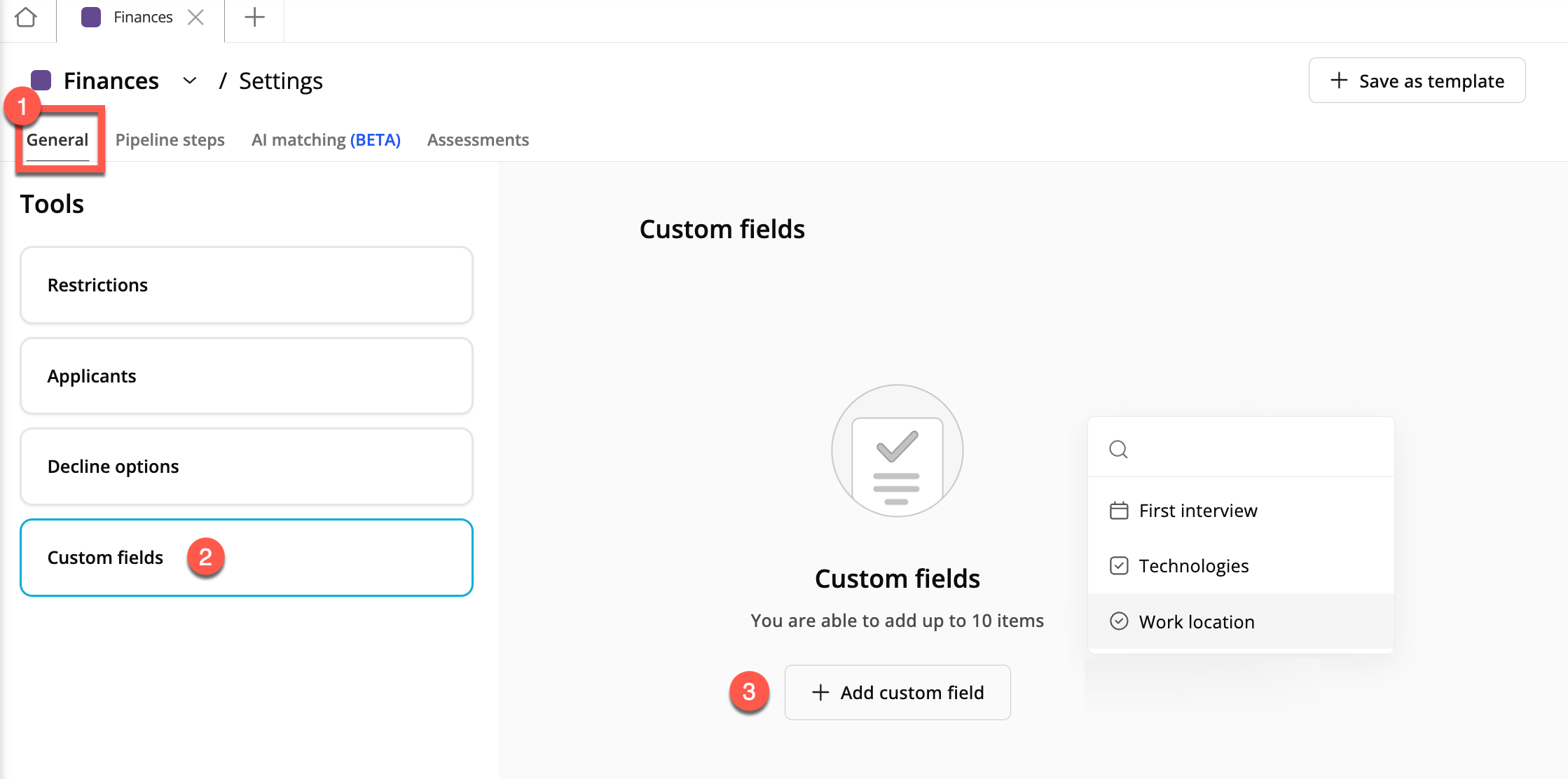The width and height of the screenshot is (1568, 779).
Task: Select the Custom fields tool card
Action: (247, 558)
